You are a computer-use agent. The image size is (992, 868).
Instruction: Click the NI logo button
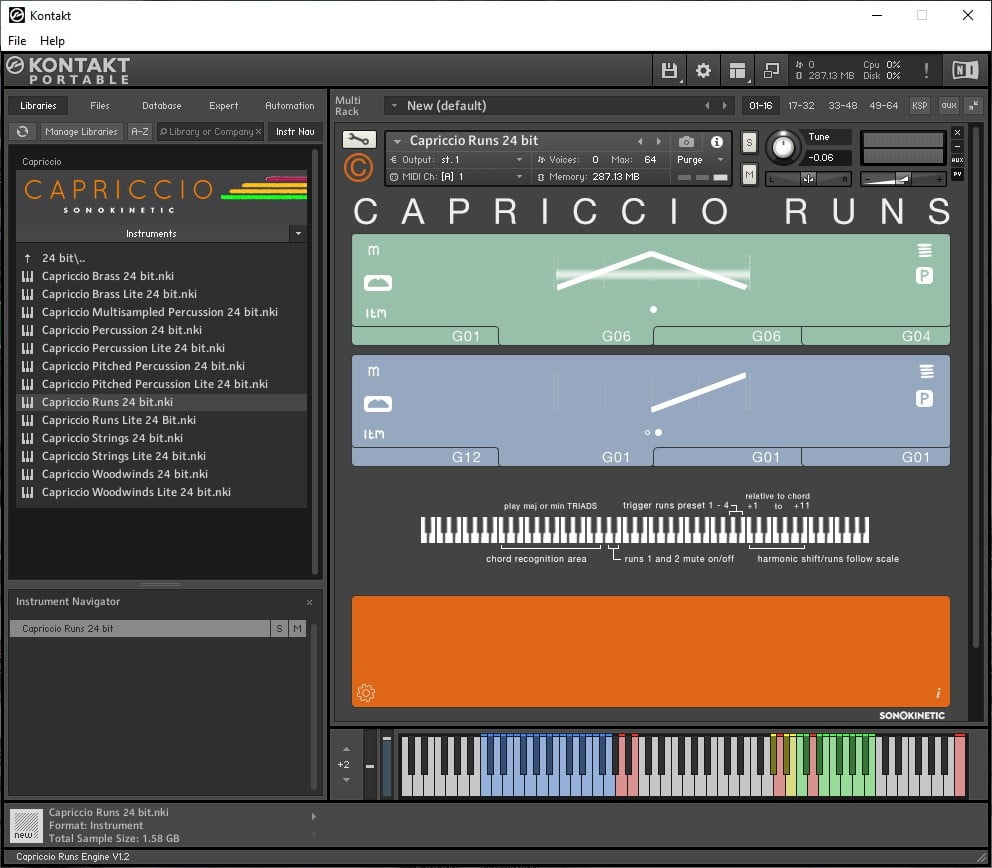pos(965,70)
